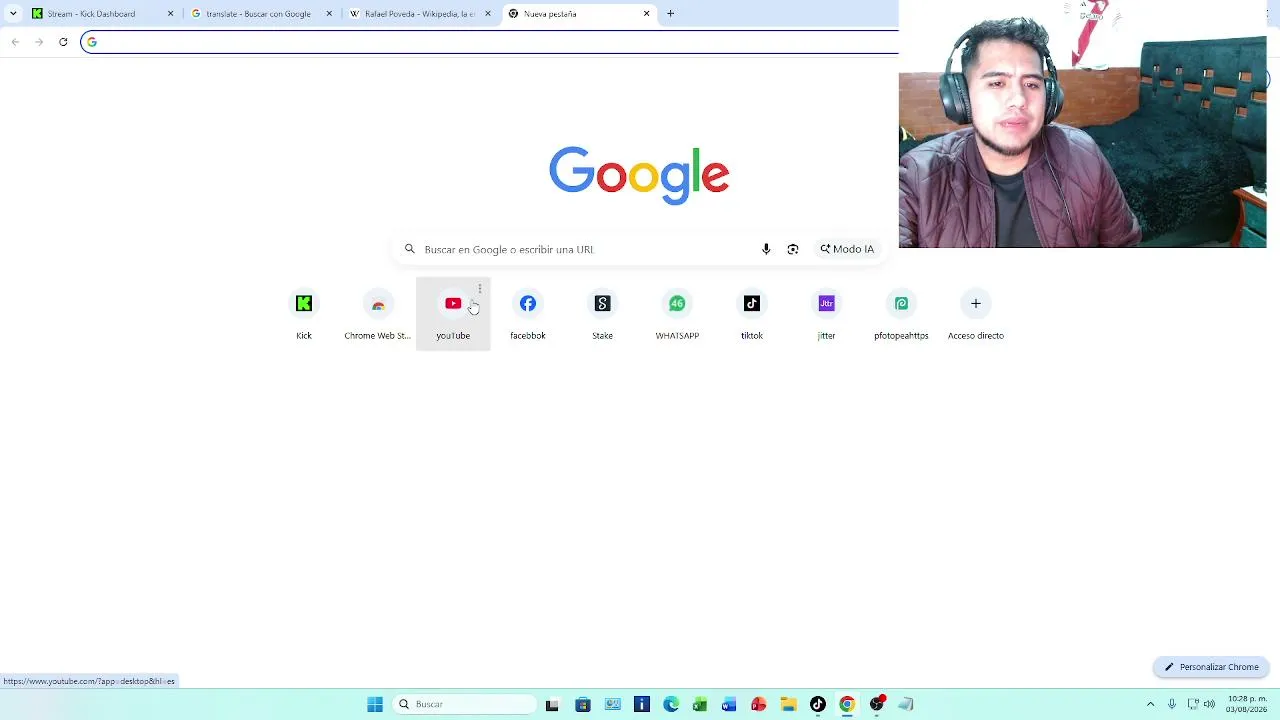
Task: Switch to the Stream - Kick Dashboard tab
Action: click(x=100, y=14)
